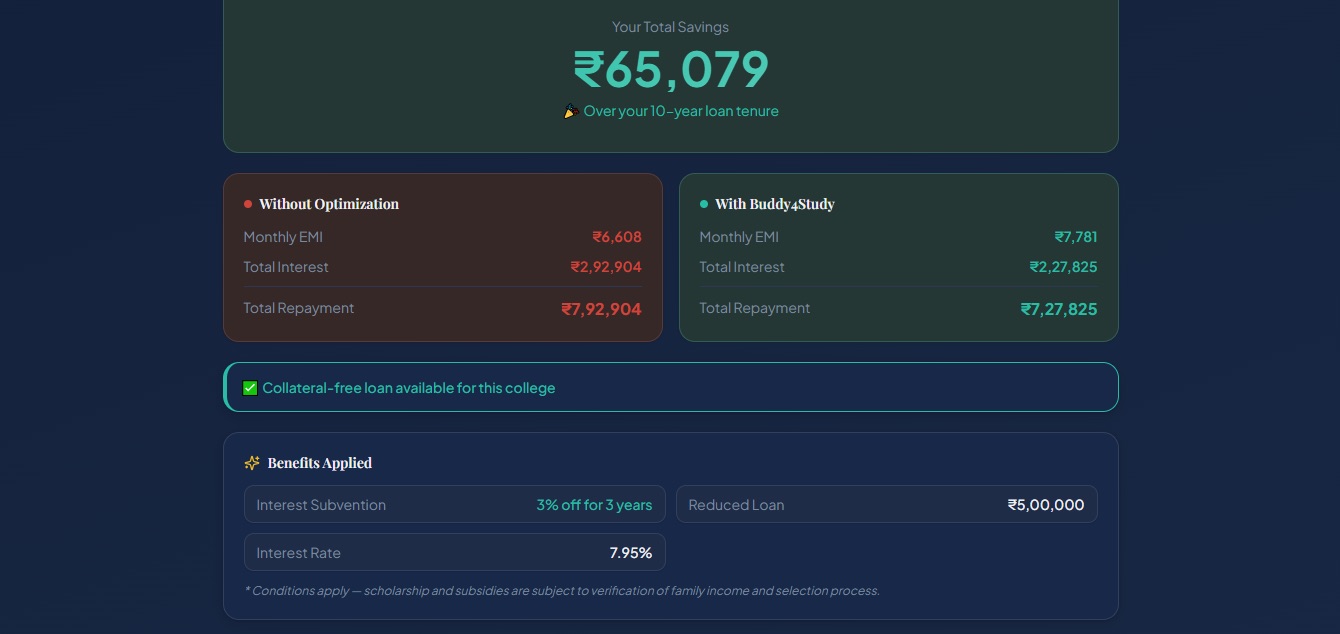Click the ₹7,92,904 total repayment value

pos(601,309)
